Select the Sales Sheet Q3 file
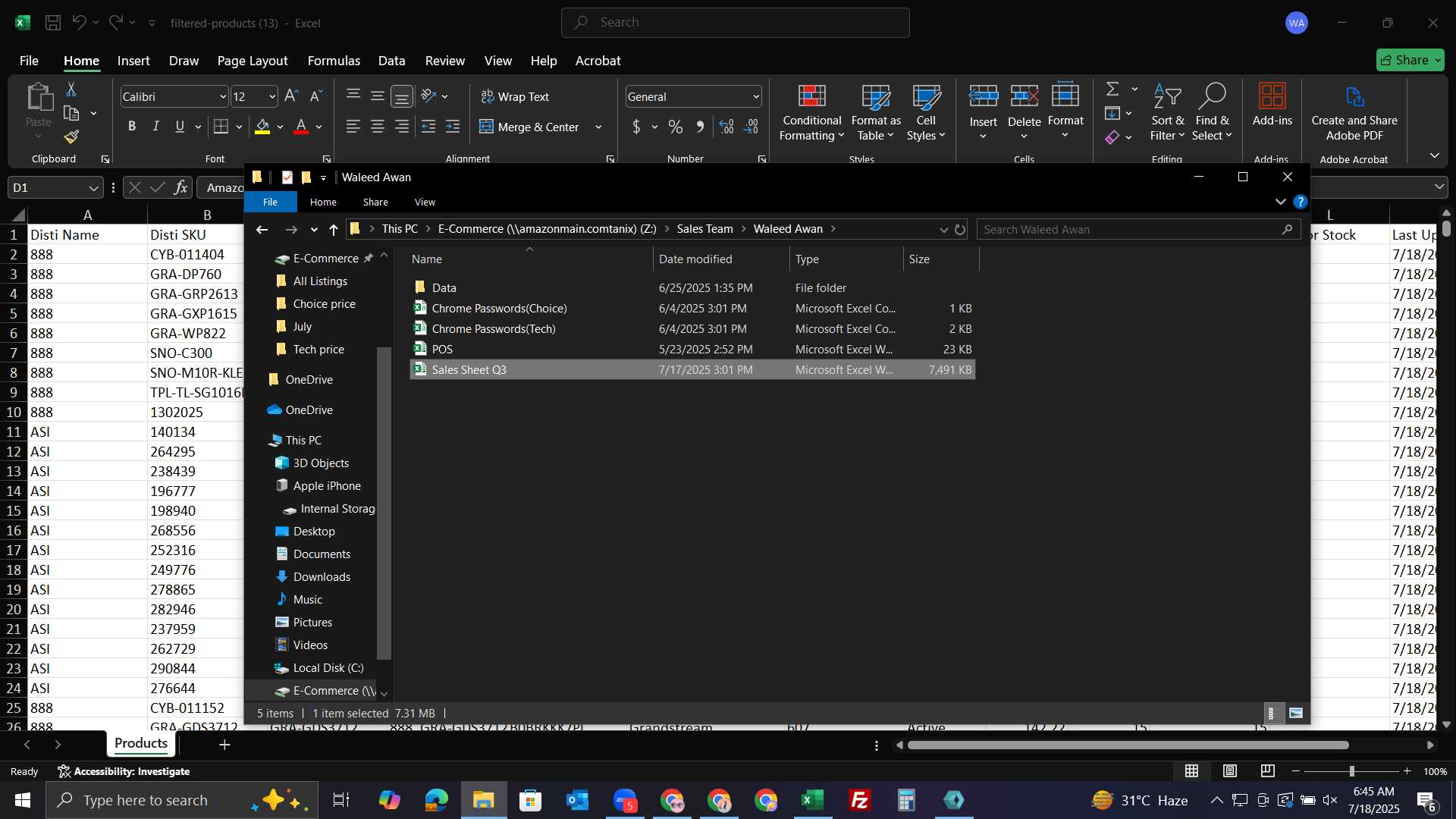This screenshot has width=1456, height=819. (692, 370)
